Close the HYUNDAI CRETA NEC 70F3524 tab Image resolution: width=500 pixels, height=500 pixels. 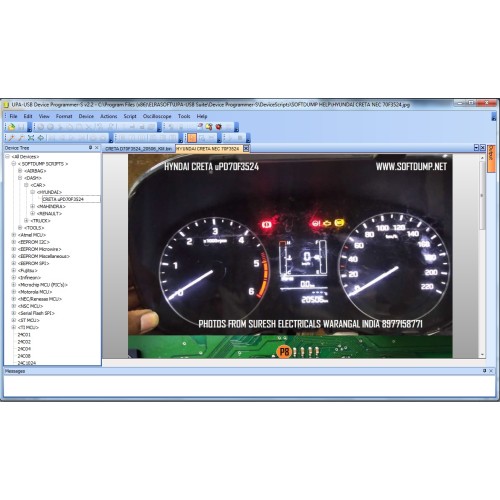[246, 149]
